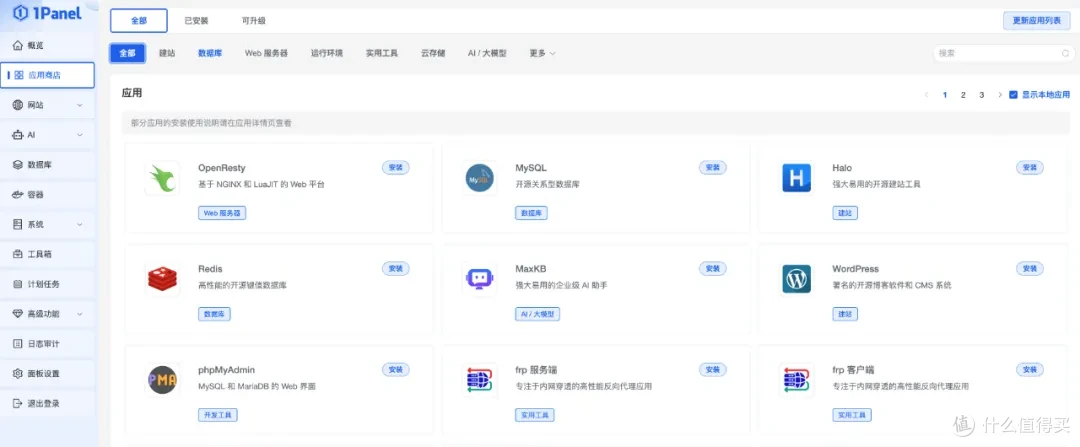The height and width of the screenshot is (447, 1080).
Task: Toggle 显示本地应用 checkbox
Action: point(1013,95)
